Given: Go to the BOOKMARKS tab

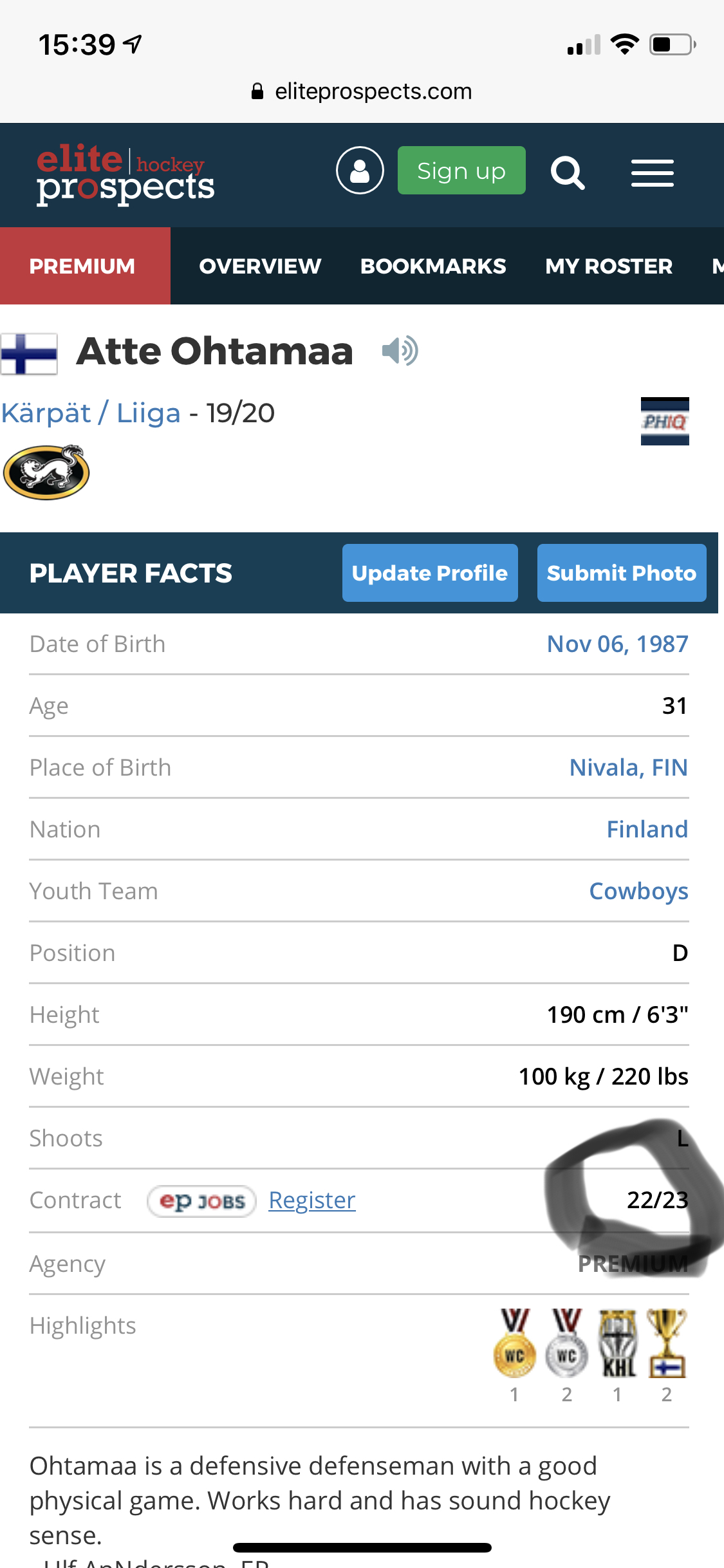Looking at the screenshot, I should tap(433, 266).
